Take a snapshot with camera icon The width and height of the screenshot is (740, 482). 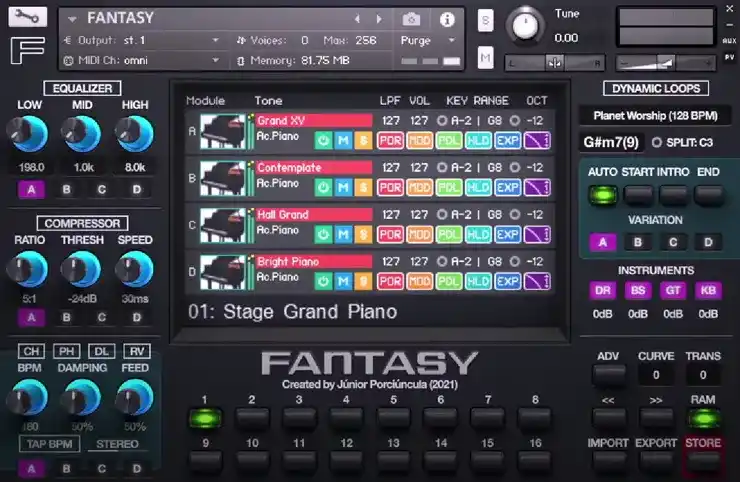coord(411,19)
